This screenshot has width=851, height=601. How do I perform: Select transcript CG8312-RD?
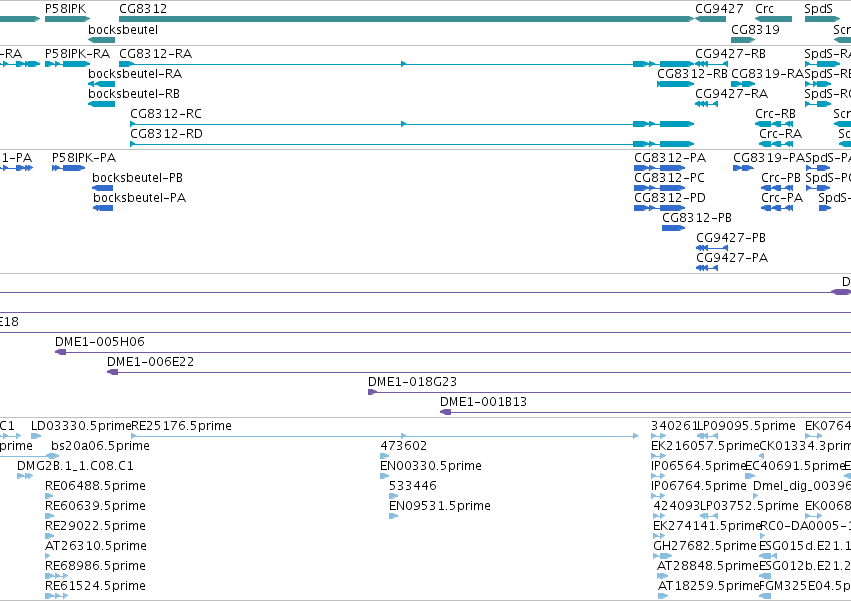pos(412,144)
